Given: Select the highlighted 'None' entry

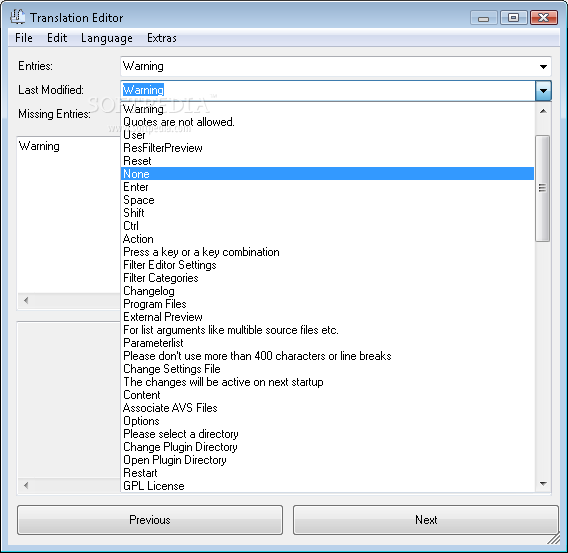Looking at the screenshot, I should click(327, 174).
